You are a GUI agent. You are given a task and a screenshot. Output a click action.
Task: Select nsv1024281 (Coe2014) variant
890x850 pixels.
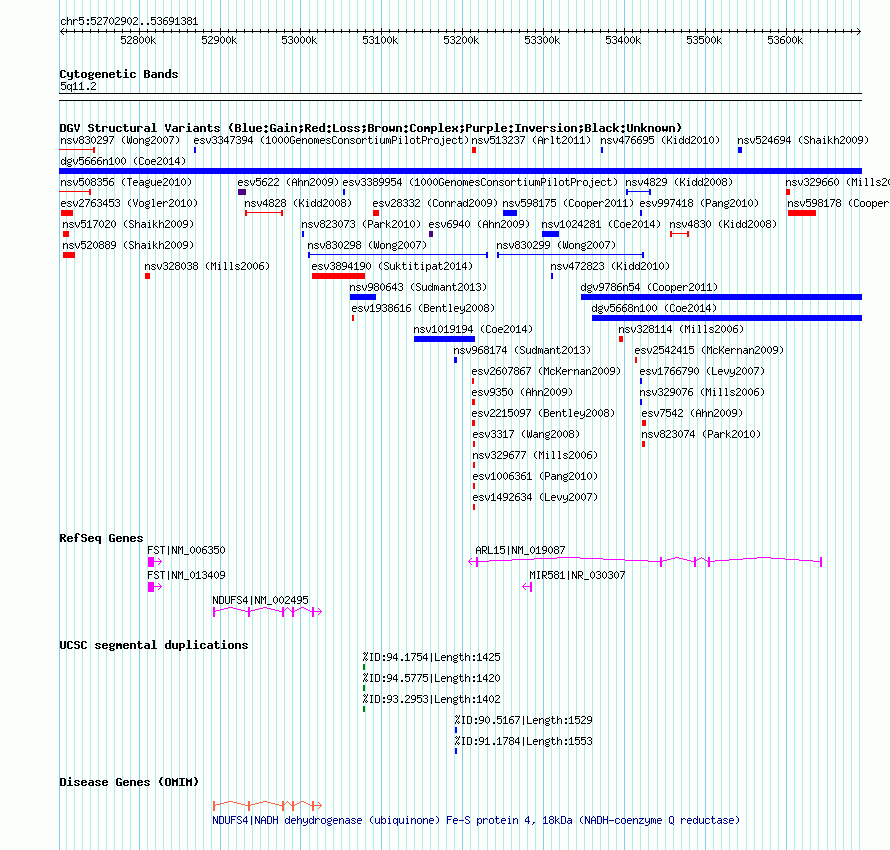tap(601, 224)
